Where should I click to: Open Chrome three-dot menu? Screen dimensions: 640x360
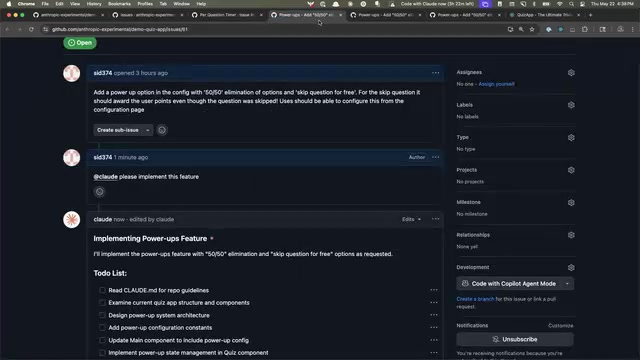coord(633,29)
